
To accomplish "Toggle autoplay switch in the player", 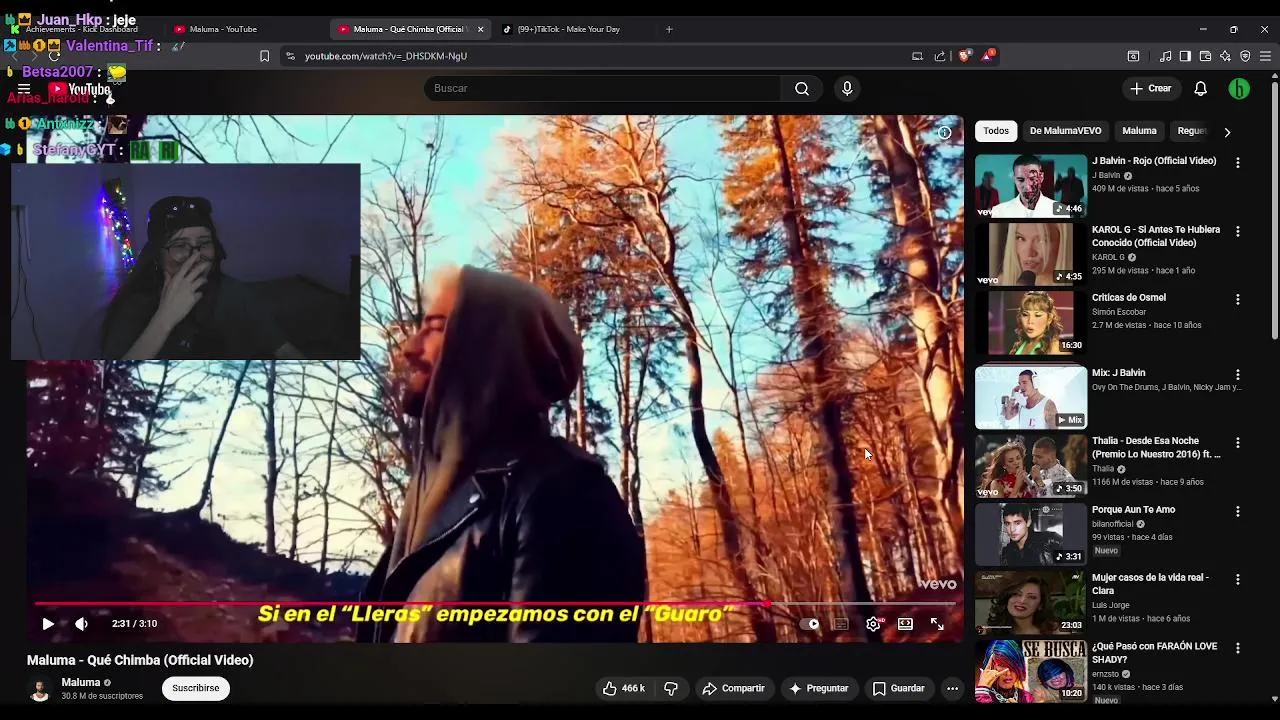I will coord(809,624).
